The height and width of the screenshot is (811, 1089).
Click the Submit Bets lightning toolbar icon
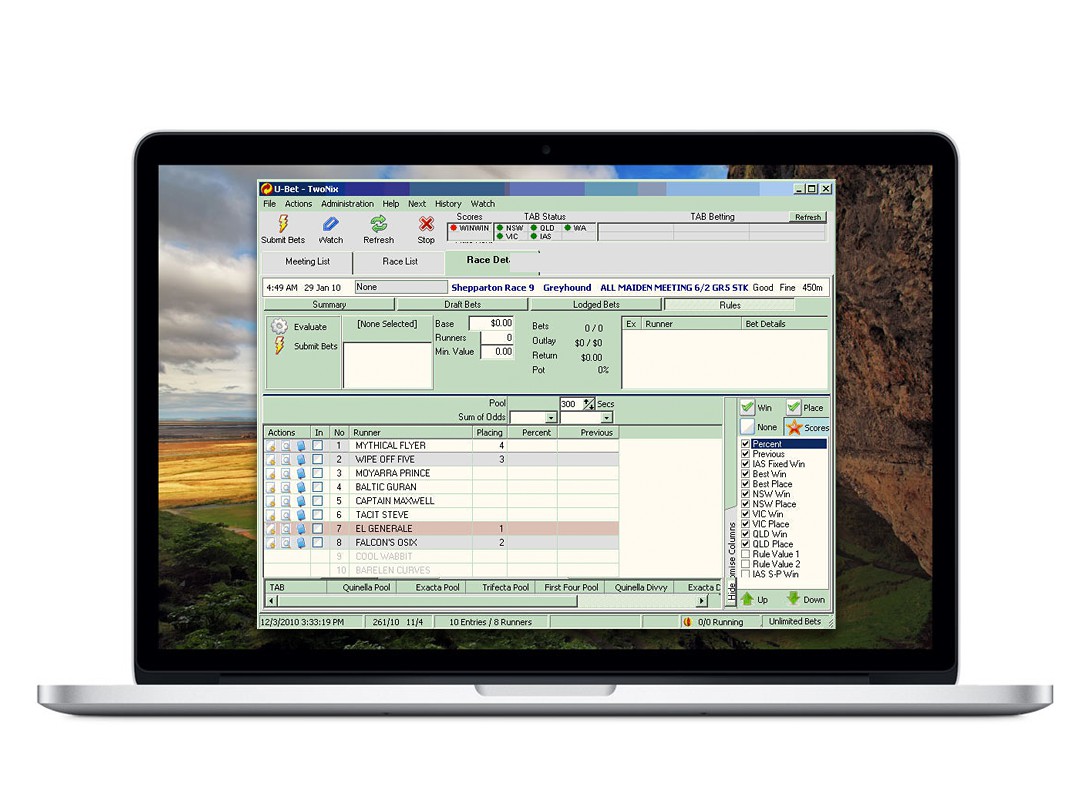[283, 224]
